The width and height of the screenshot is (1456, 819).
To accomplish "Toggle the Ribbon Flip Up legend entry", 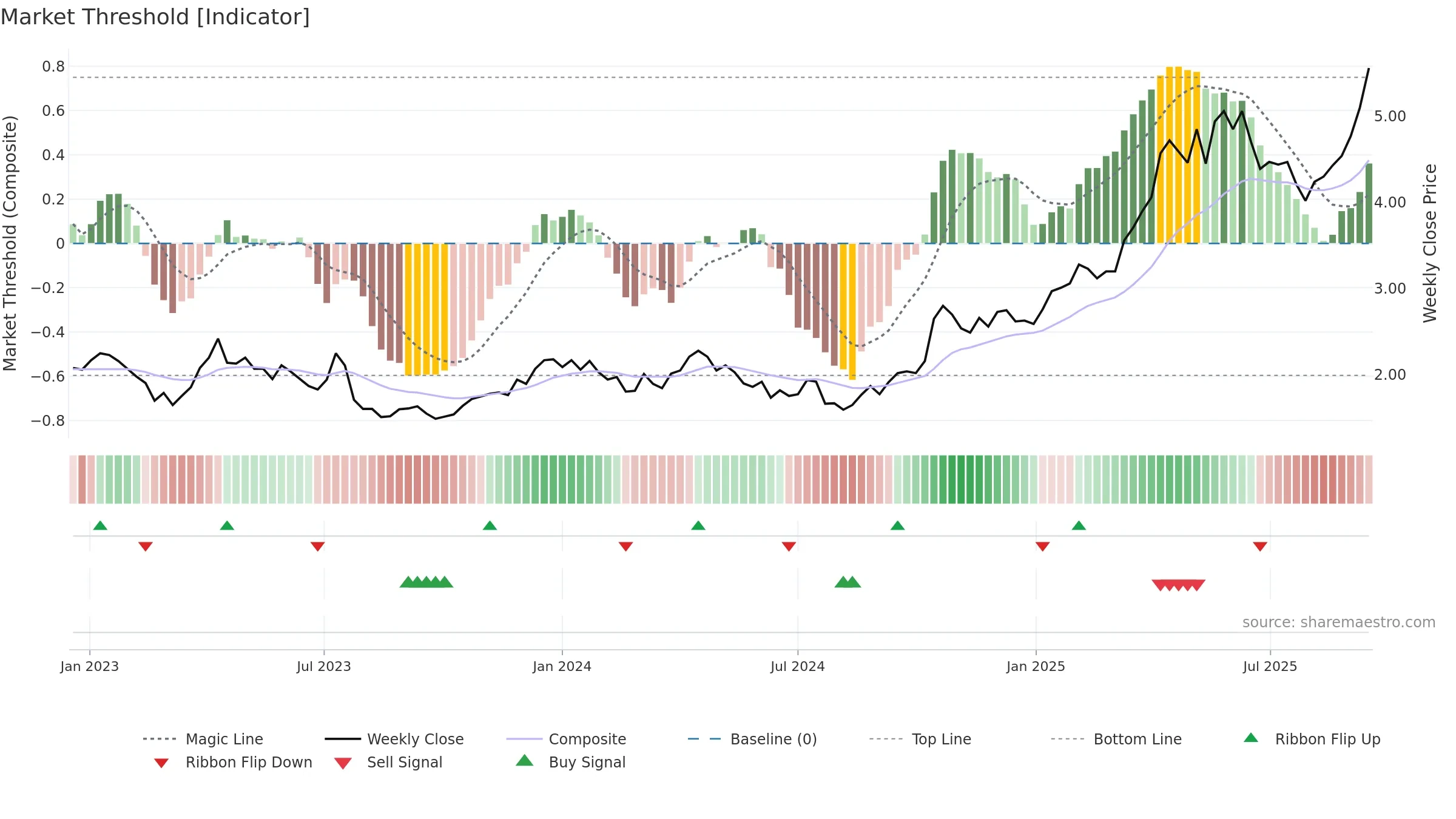I will (1312, 739).
